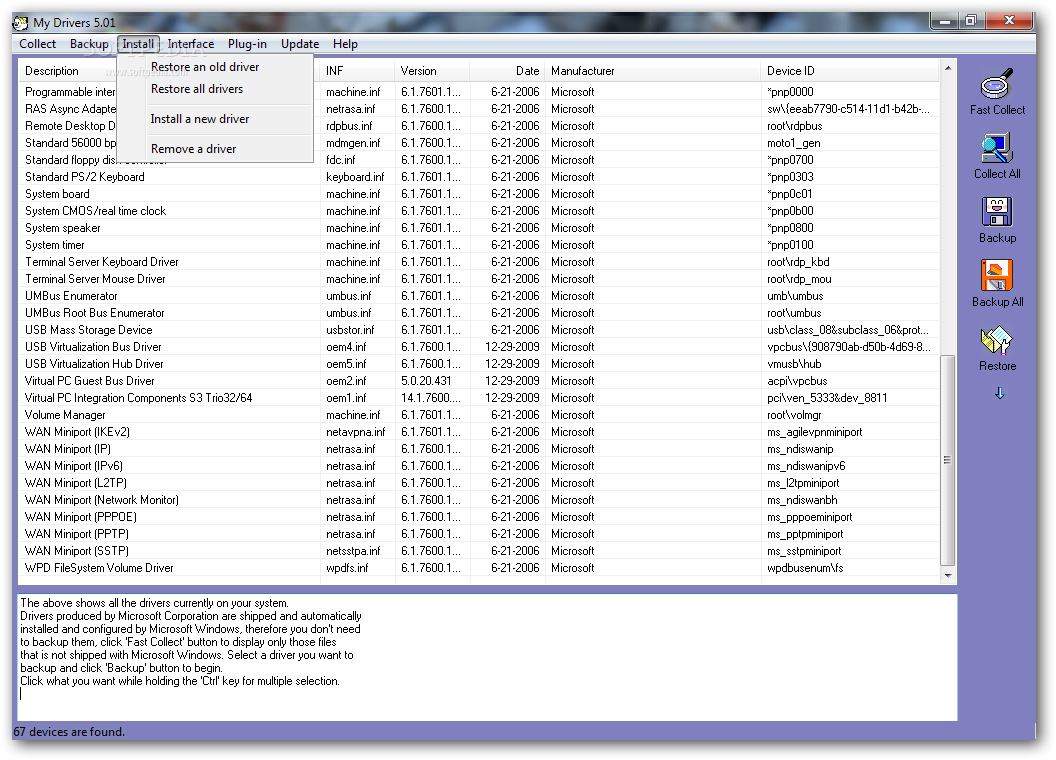Image resolution: width=1056 pixels, height=760 pixels.
Task: Select WPD FileSystem Volume Driver row
Action: pyautogui.click(x=479, y=568)
